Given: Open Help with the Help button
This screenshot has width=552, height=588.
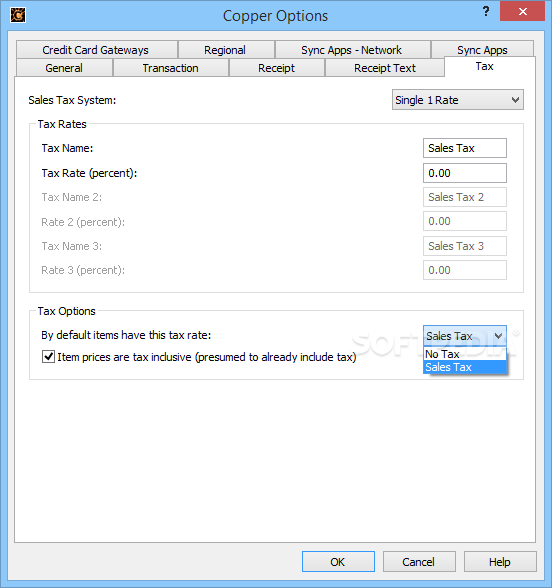Looking at the screenshot, I should [x=500, y=561].
